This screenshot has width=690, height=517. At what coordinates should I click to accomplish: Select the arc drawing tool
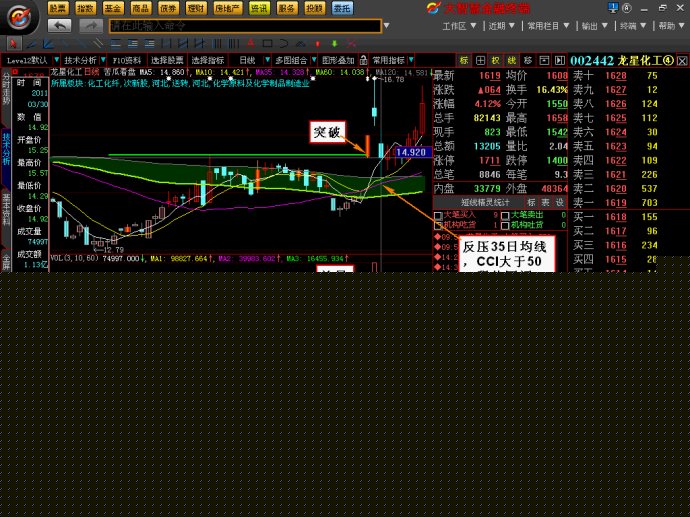click(x=284, y=44)
